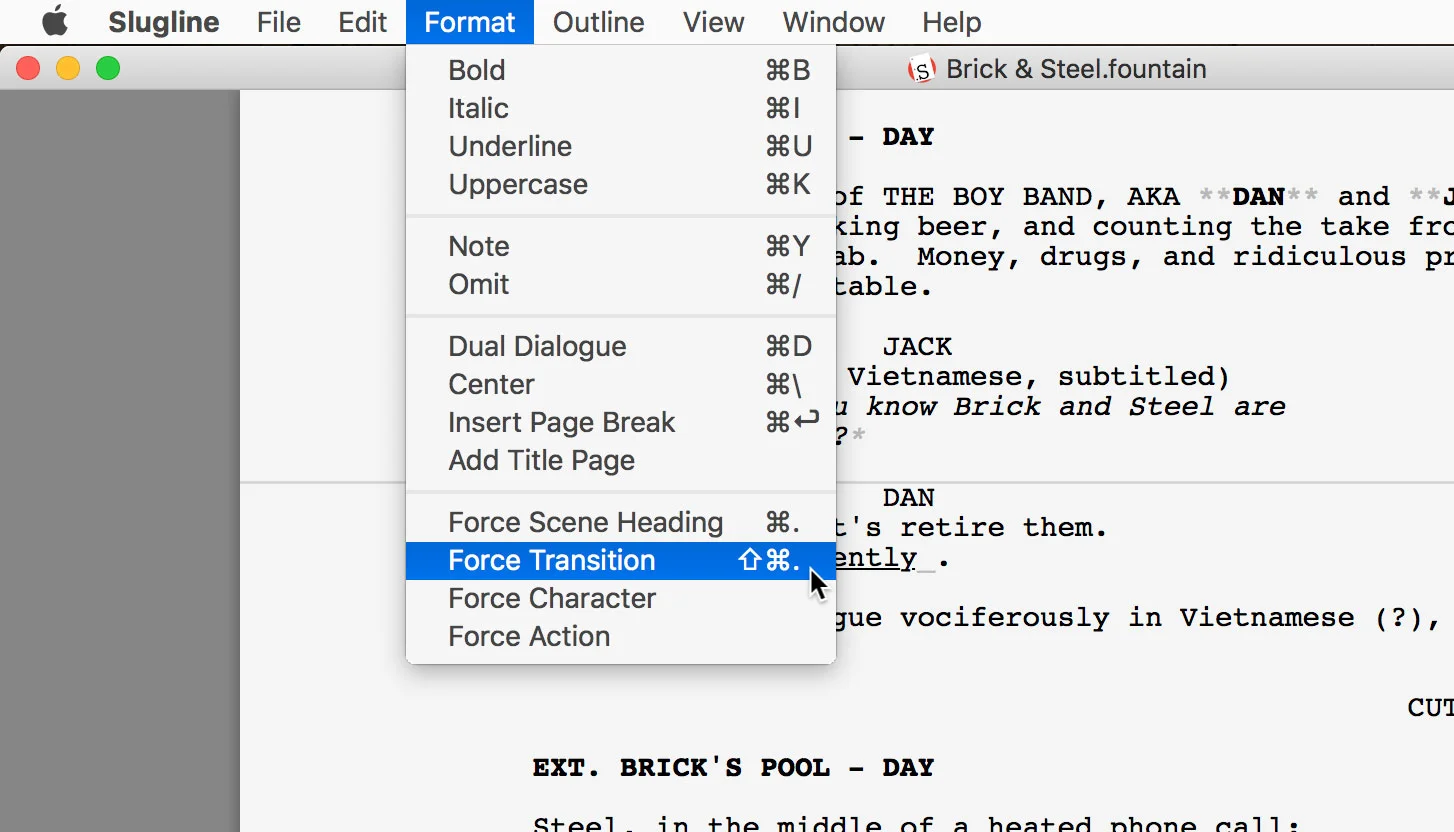Open the View menu
The width and height of the screenshot is (1454, 832).
pos(713,22)
